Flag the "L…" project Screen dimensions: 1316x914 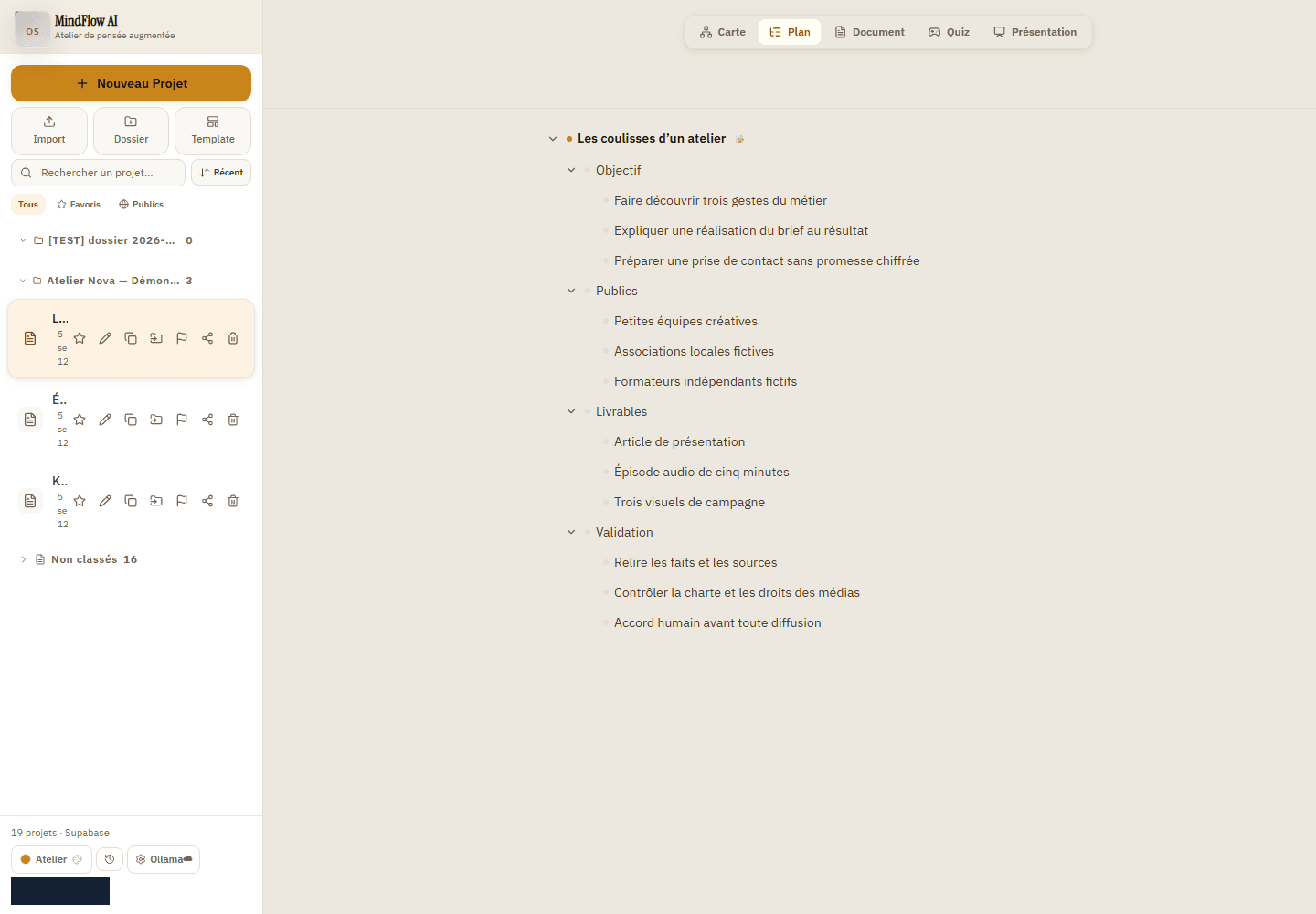click(x=182, y=338)
